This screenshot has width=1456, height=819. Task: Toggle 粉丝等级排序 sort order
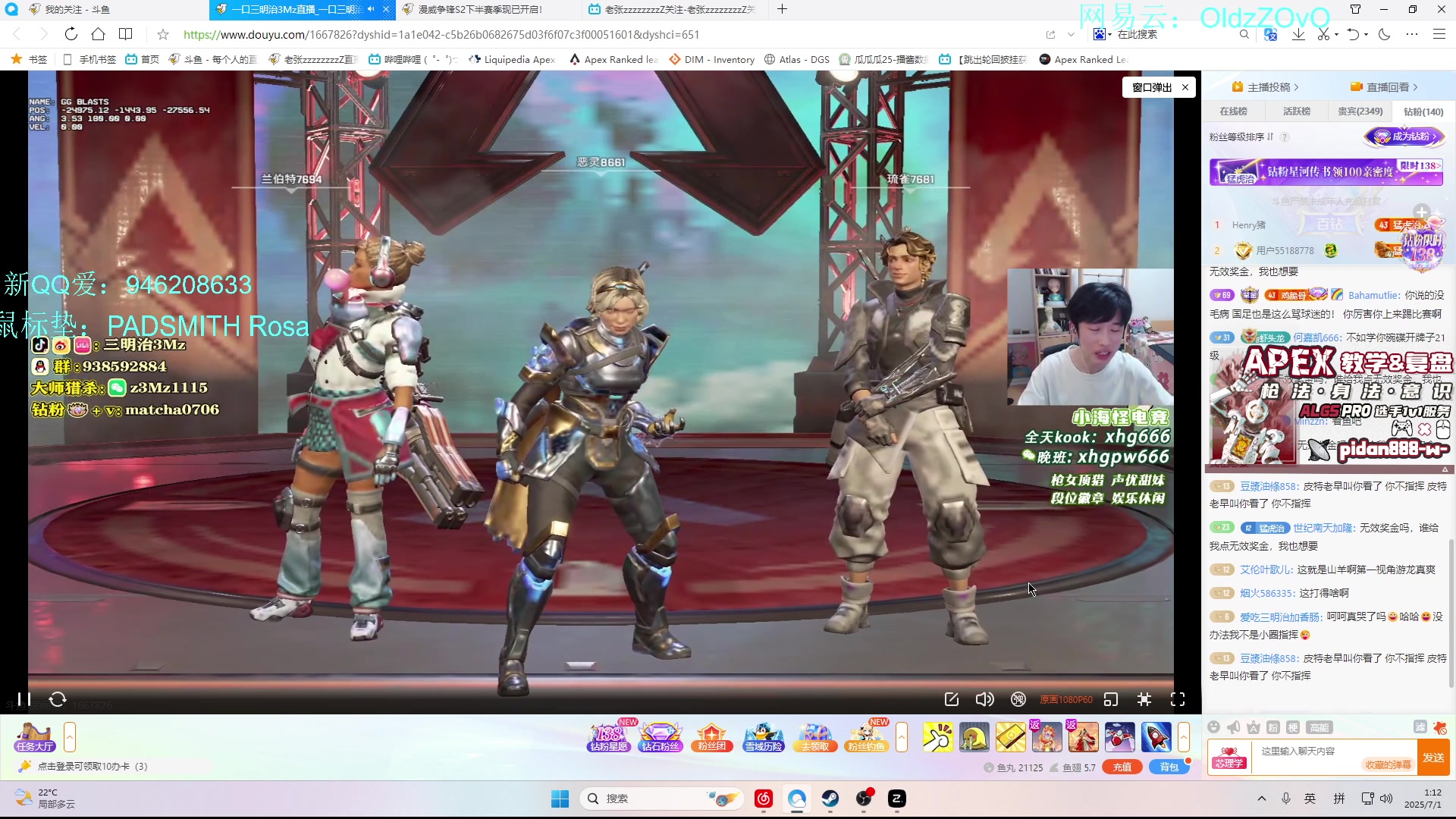1241,137
